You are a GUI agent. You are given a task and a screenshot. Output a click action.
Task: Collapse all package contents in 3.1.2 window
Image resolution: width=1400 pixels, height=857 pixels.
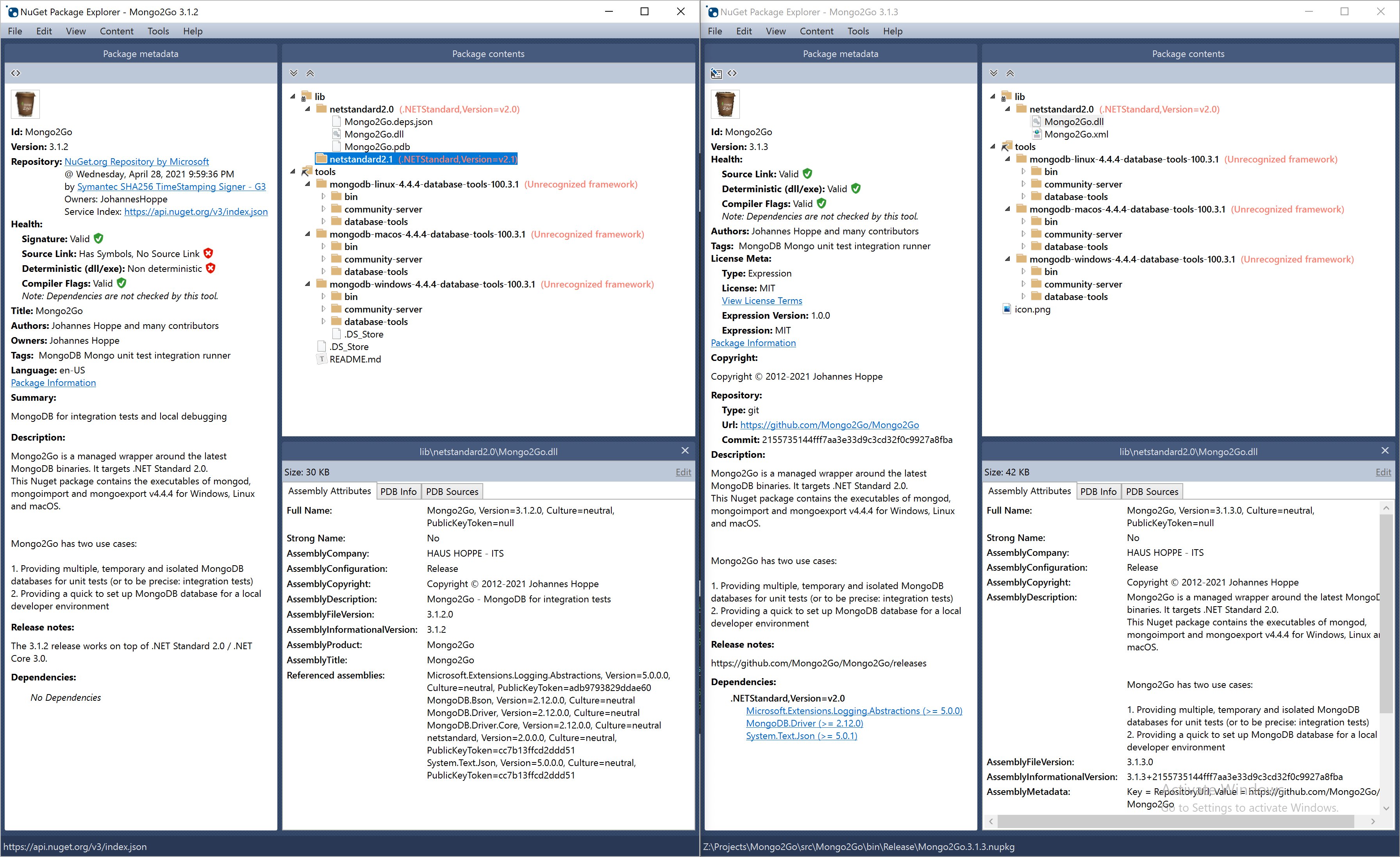click(310, 73)
